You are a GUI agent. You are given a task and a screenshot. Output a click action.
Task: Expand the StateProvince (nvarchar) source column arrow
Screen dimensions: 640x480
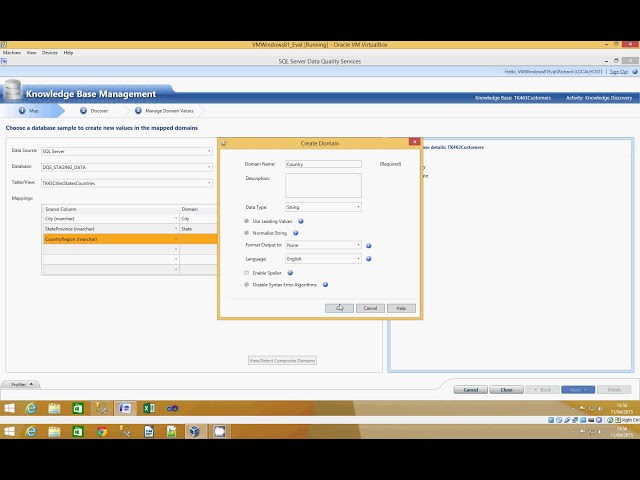(176, 229)
